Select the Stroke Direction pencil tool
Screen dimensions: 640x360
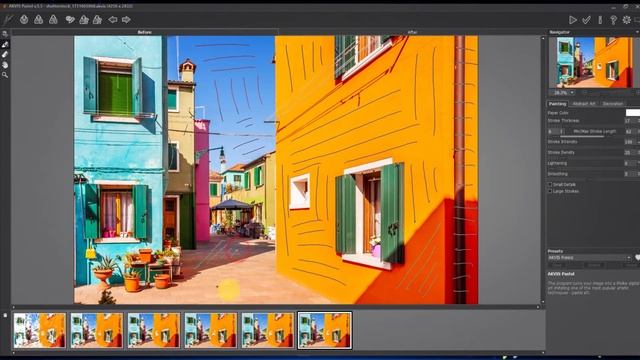5,44
